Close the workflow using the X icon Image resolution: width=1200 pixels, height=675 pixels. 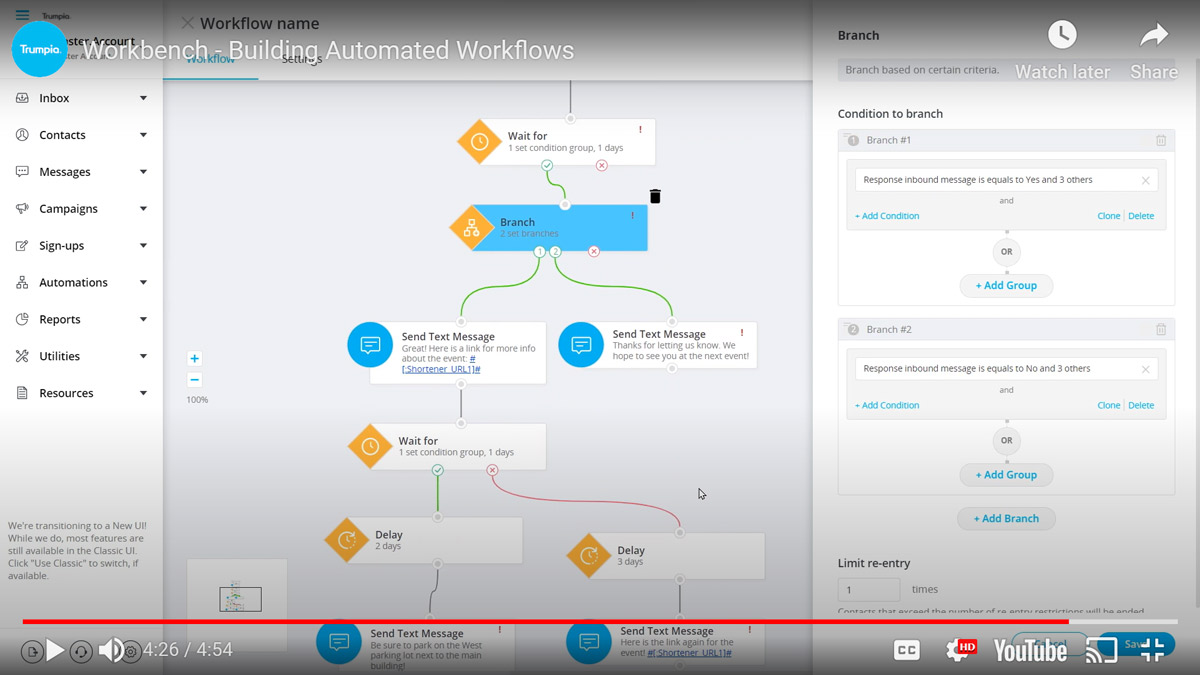(x=187, y=23)
